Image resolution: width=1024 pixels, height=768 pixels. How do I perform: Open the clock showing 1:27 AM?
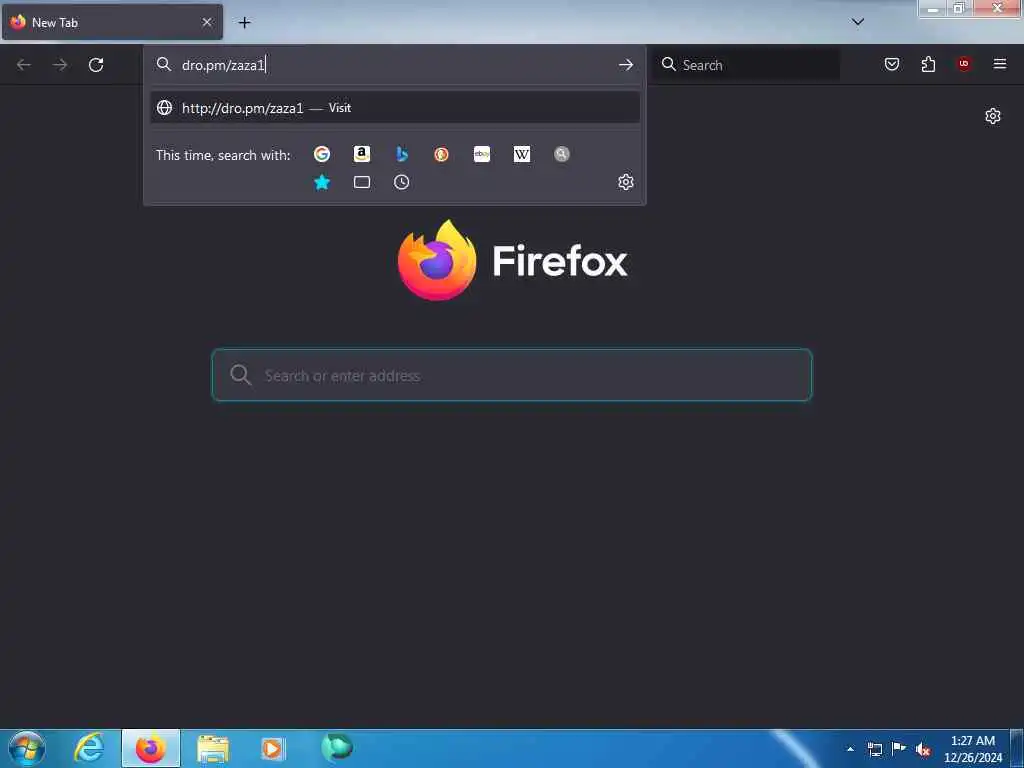pos(973,749)
